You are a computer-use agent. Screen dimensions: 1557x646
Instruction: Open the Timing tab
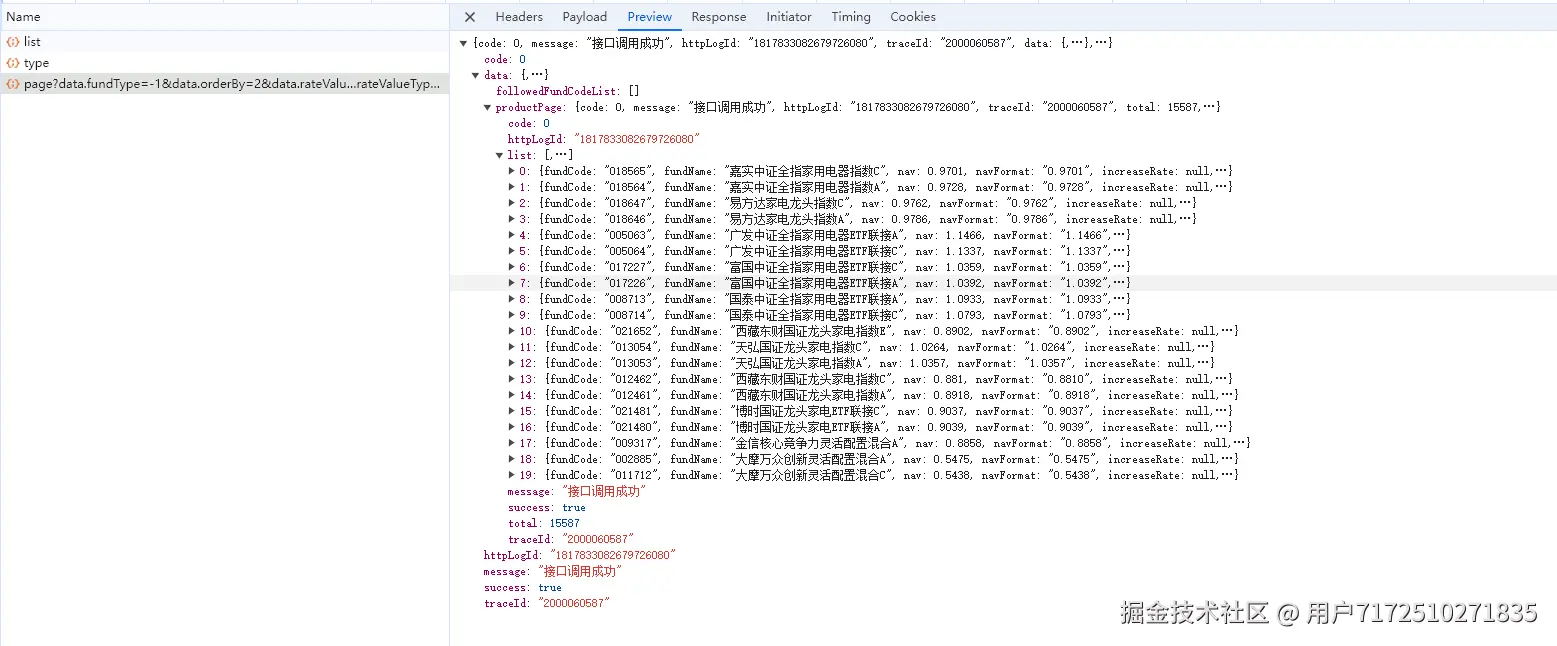tap(851, 17)
